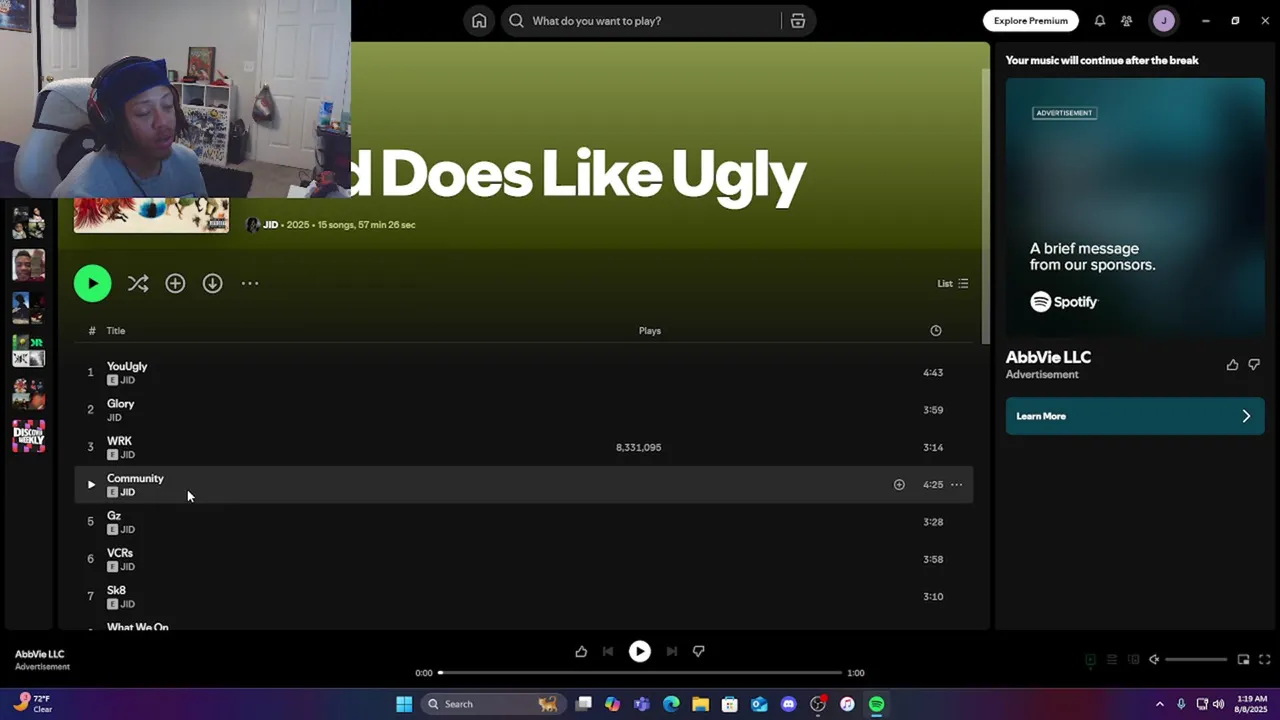Add Community to Liked Songs
1280x720 pixels.
click(899, 485)
